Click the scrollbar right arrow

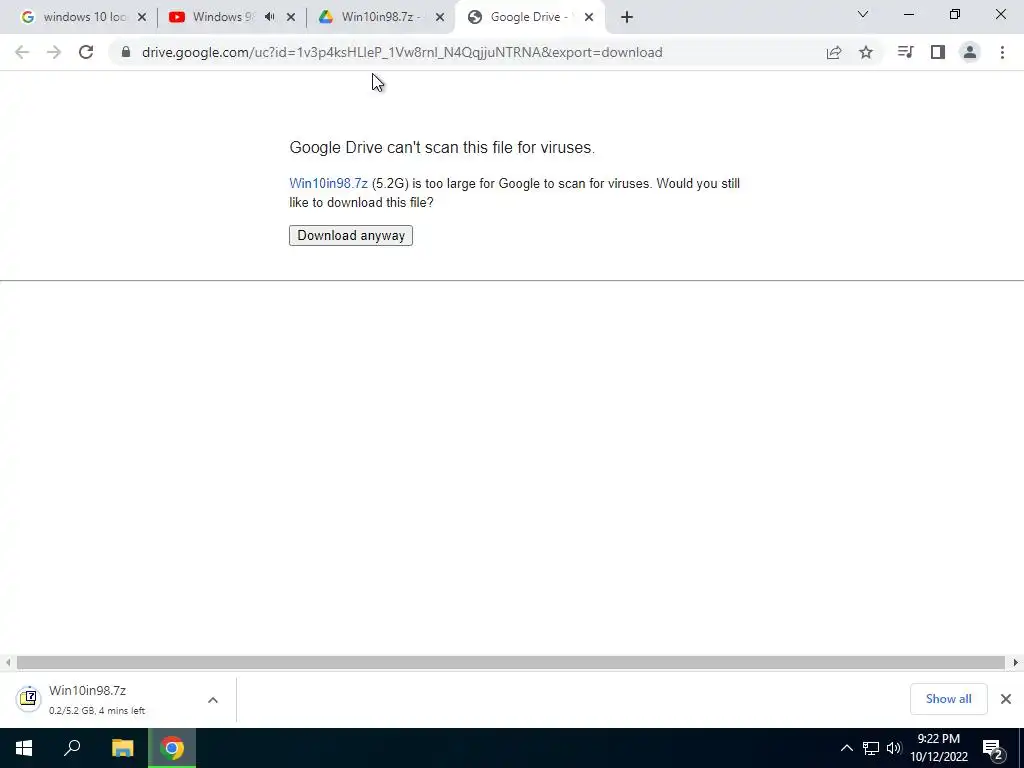click(1016, 662)
